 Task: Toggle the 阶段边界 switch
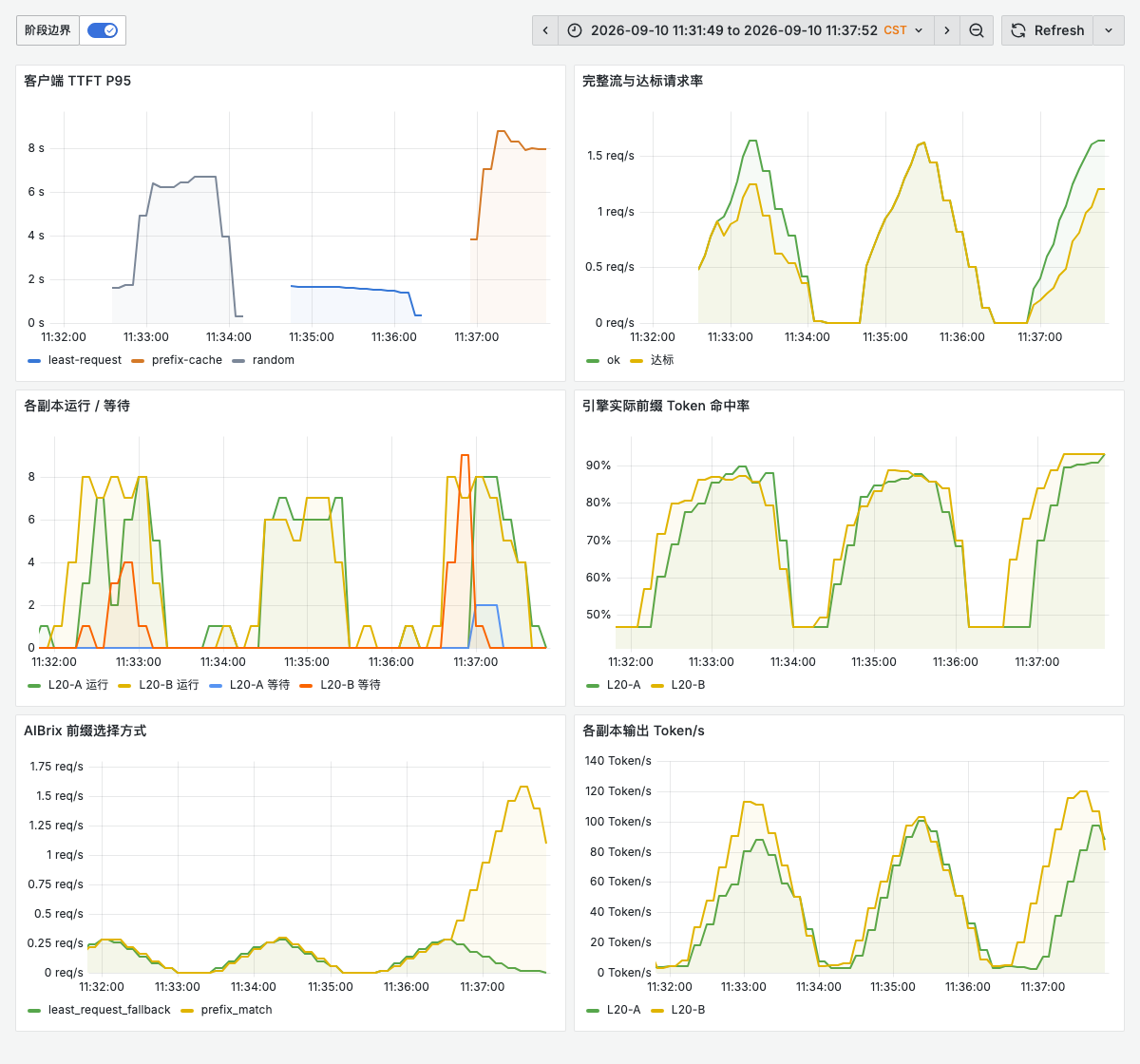pyautogui.click(x=102, y=30)
